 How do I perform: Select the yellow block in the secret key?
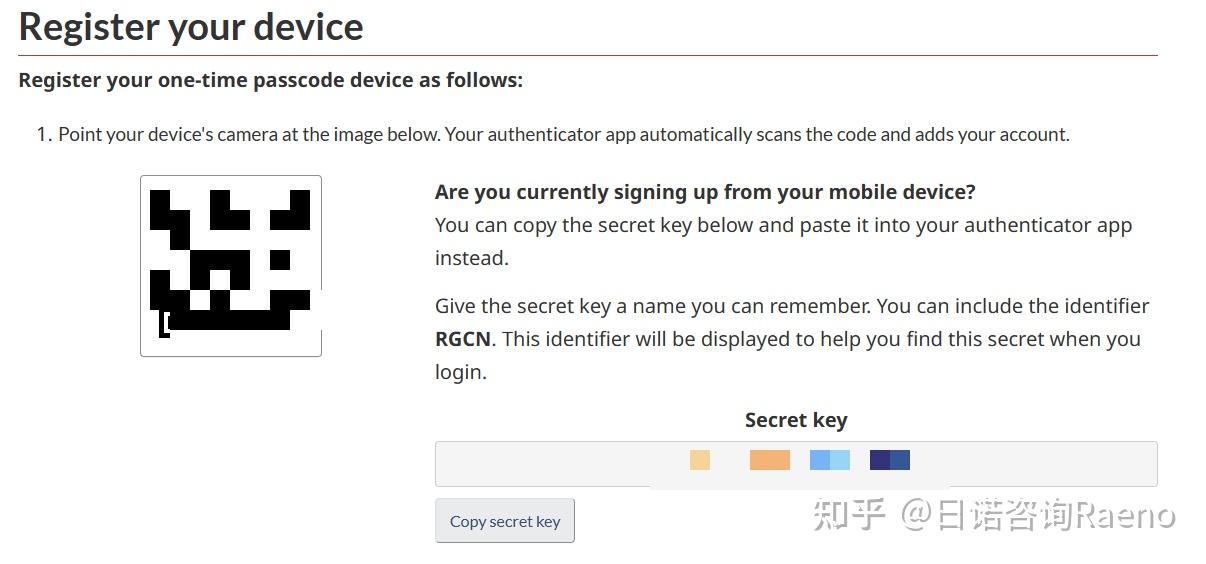pyautogui.click(x=700, y=460)
